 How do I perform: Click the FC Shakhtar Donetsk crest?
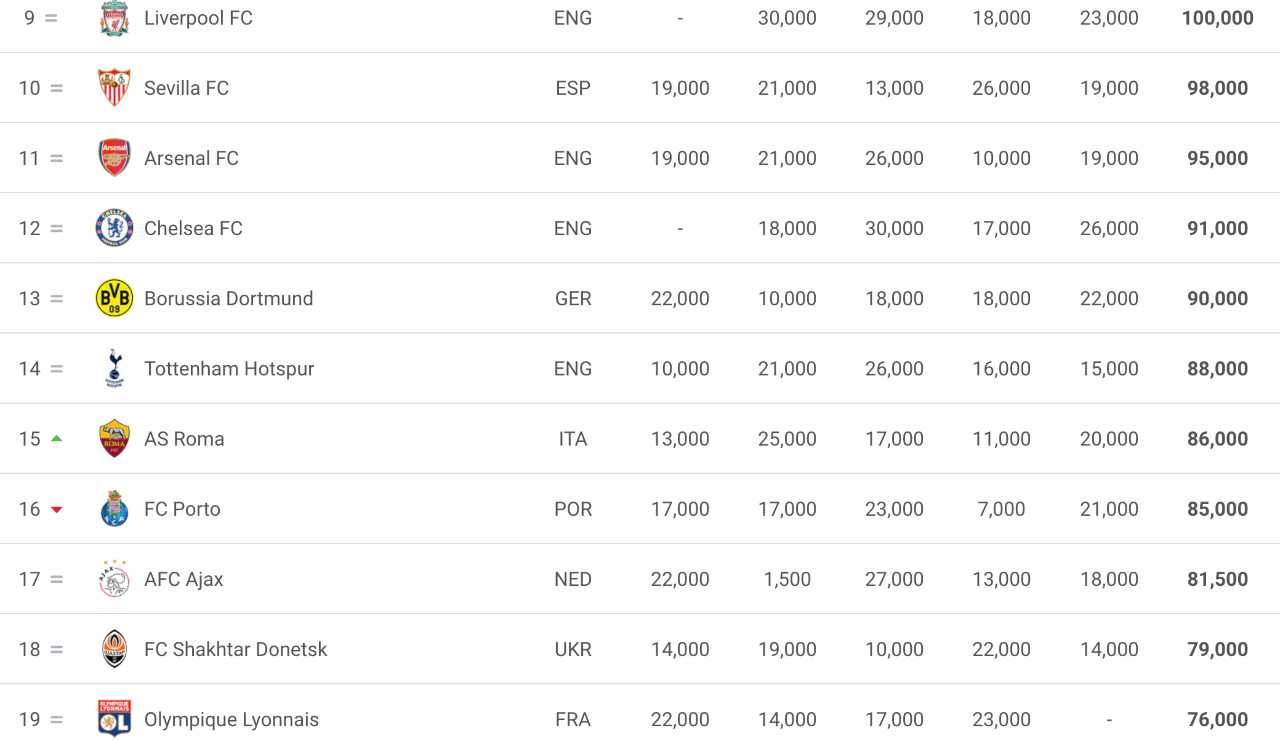(114, 649)
